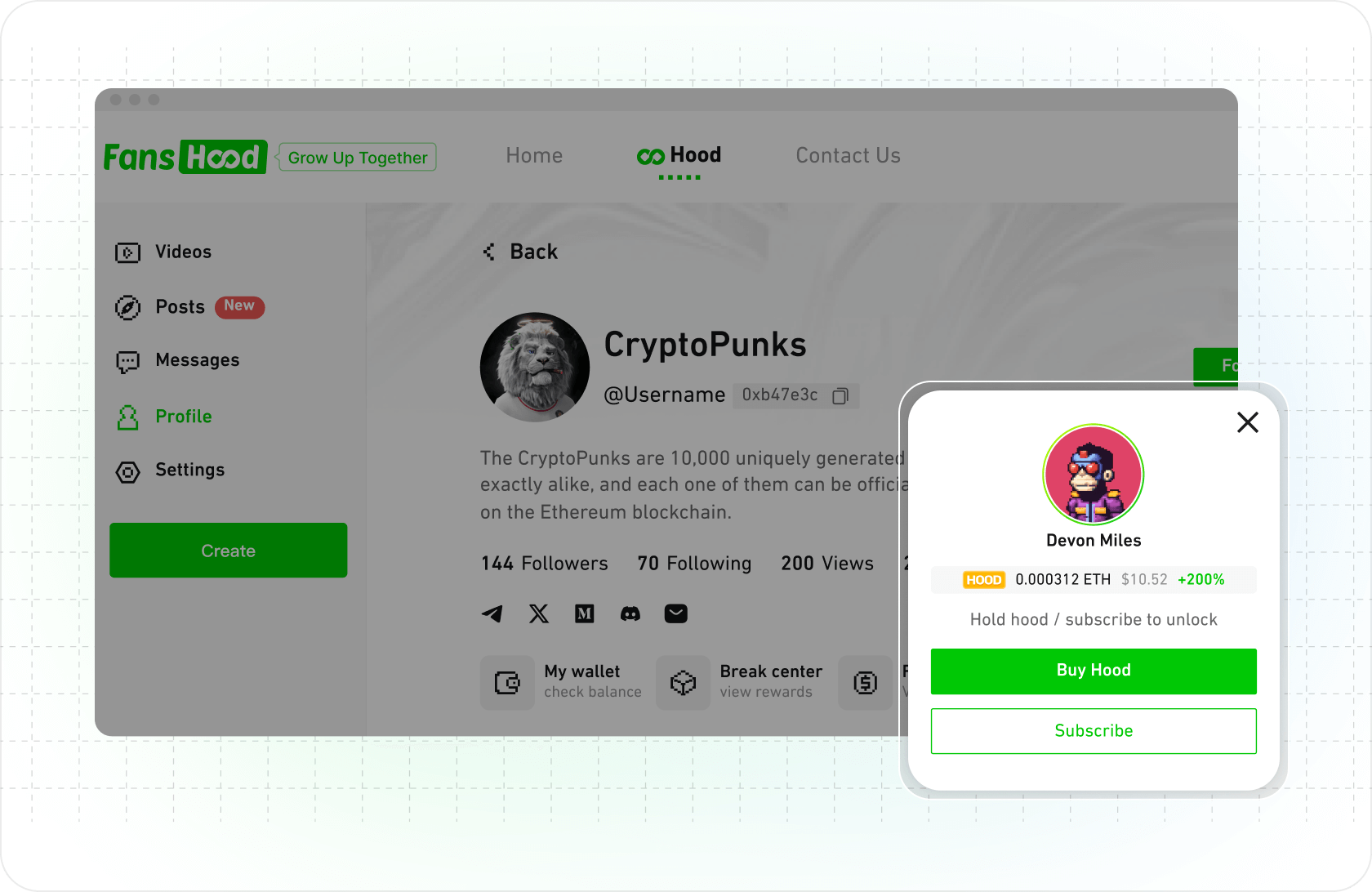Open Settings in the sidebar
The width and height of the screenshot is (1372, 892).
click(170, 471)
